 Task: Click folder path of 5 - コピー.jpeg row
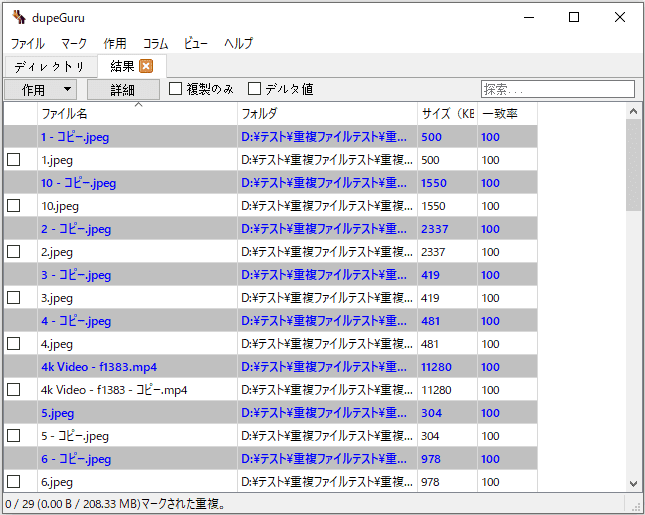coord(327,436)
